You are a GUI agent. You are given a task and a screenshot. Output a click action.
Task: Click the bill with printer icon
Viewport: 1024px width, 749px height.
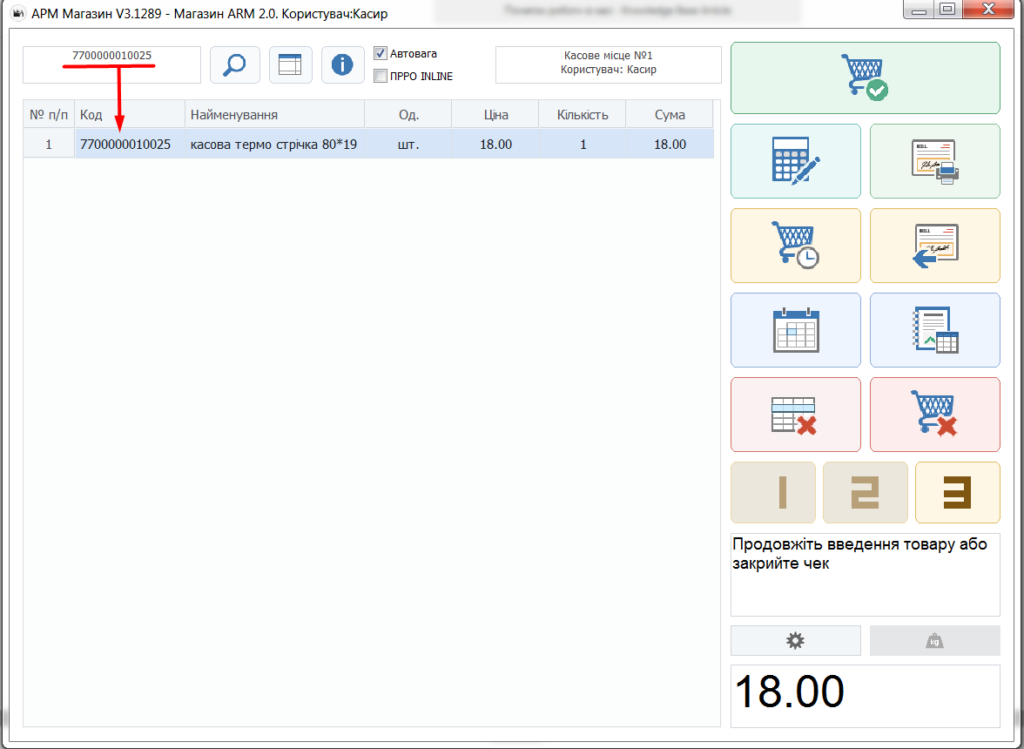935,161
